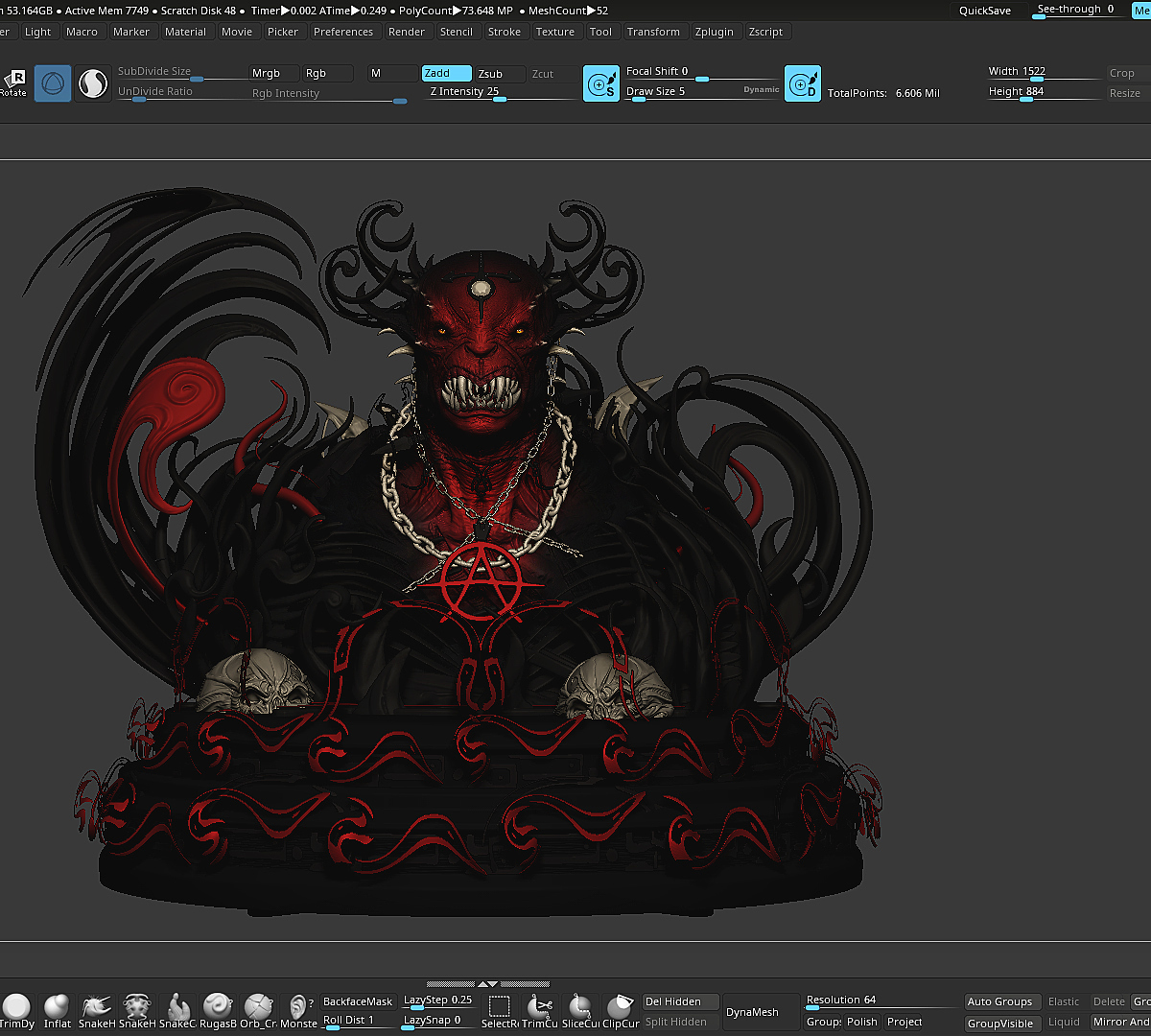Toggle the Polish option beside Group

click(x=861, y=1022)
